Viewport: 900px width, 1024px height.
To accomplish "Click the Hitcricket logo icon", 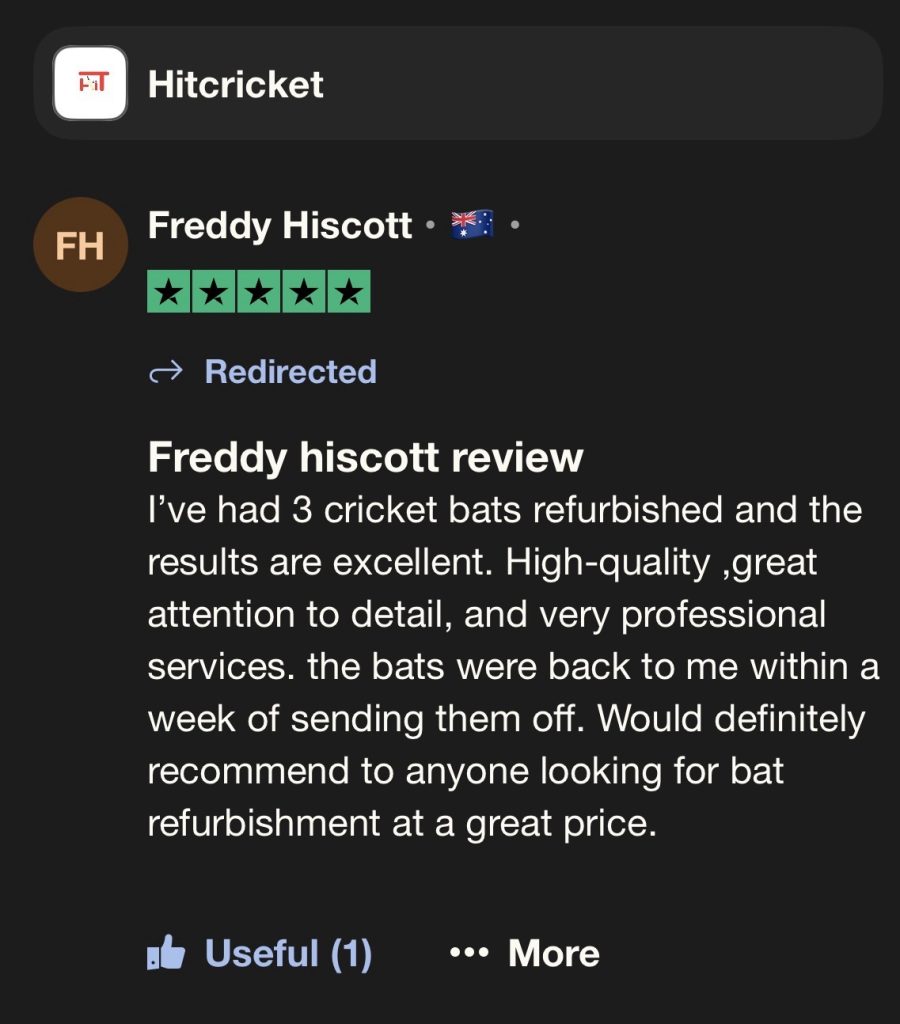I will click(x=90, y=83).
